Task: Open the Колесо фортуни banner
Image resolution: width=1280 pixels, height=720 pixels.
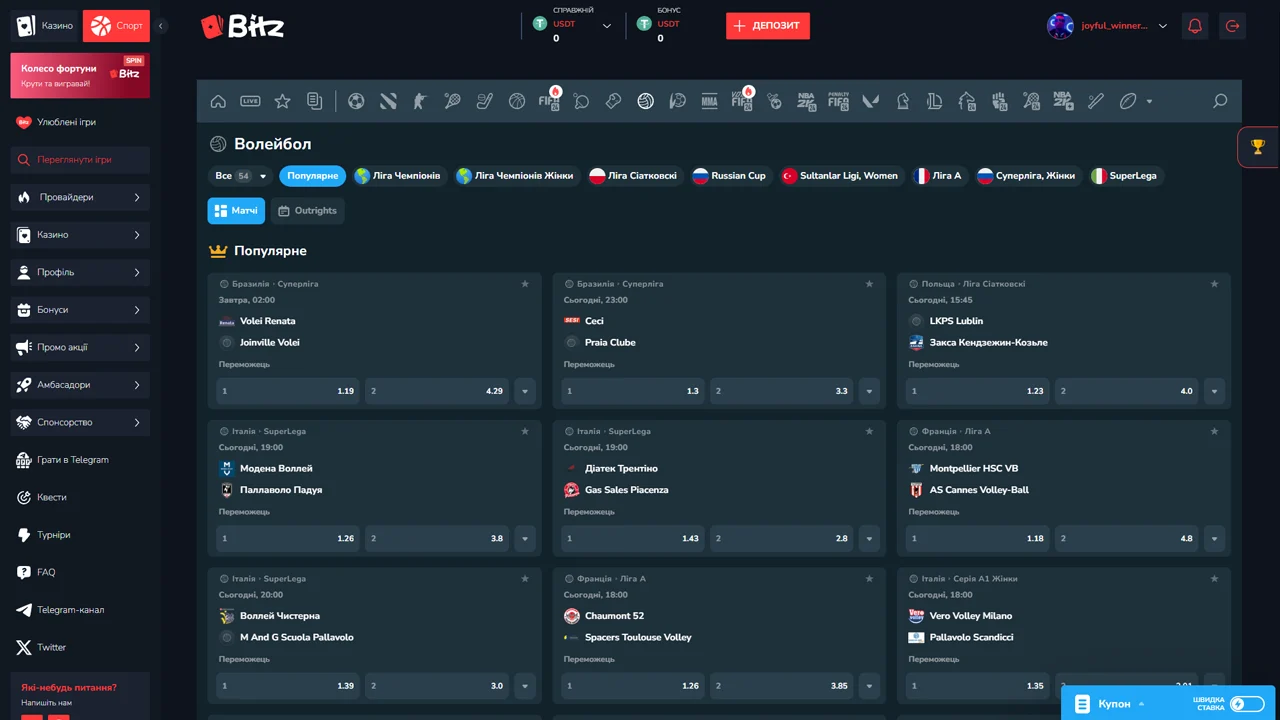Action: 80,76
